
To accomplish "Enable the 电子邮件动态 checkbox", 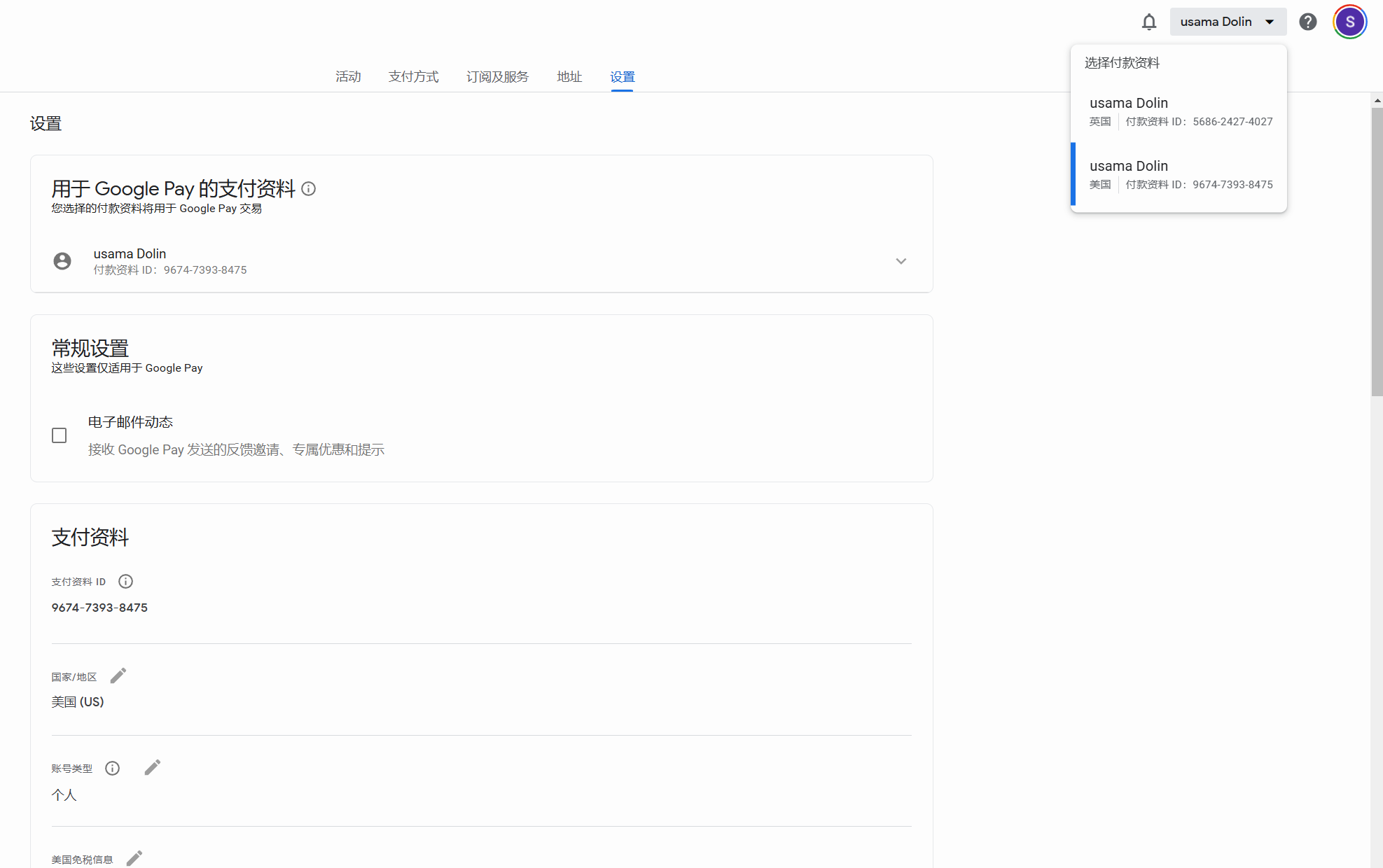I will pos(60,435).
